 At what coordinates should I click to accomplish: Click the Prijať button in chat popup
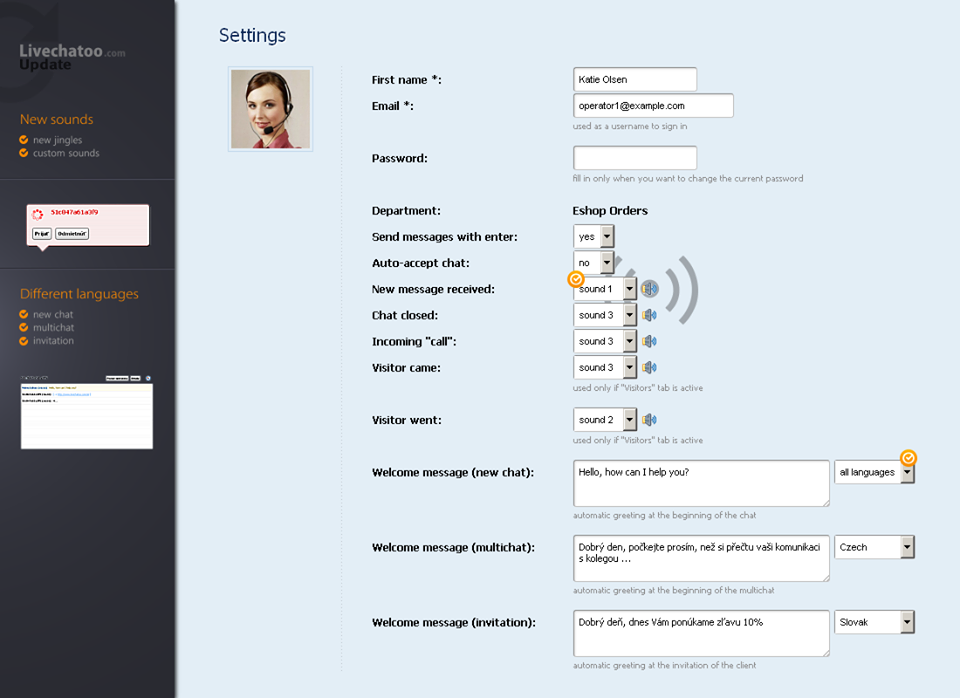41,233
